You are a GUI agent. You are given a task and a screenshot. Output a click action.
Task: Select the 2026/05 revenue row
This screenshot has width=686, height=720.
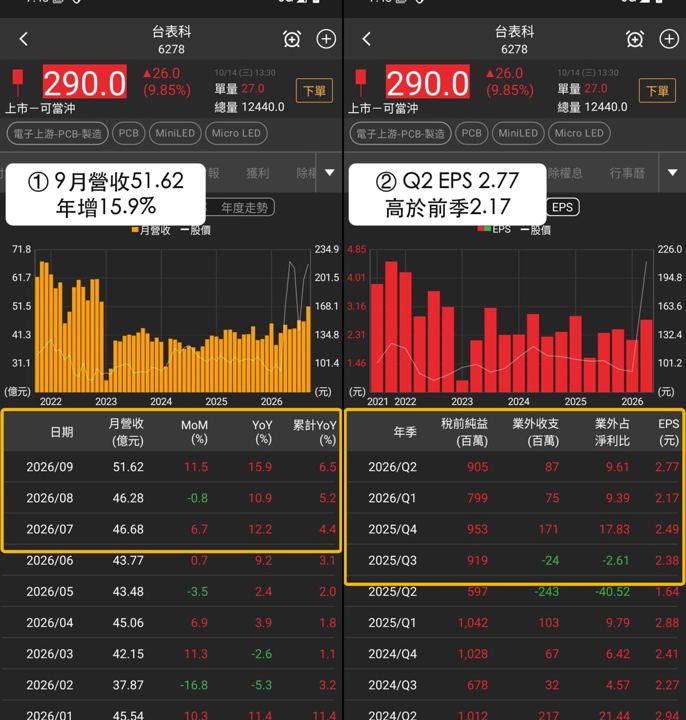point(171,592)
